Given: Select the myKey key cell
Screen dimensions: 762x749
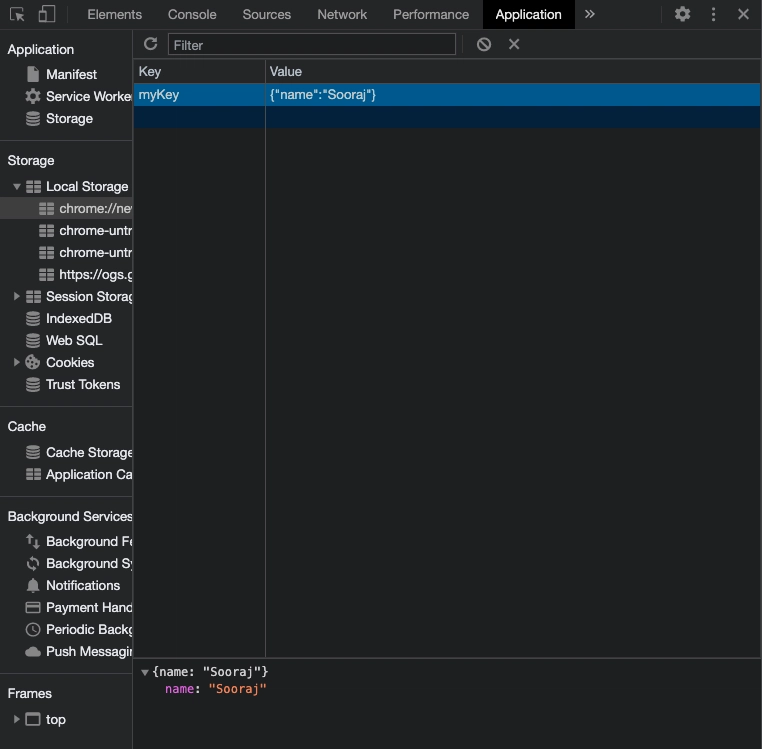Looking at the screenshot, I should 199,95.
